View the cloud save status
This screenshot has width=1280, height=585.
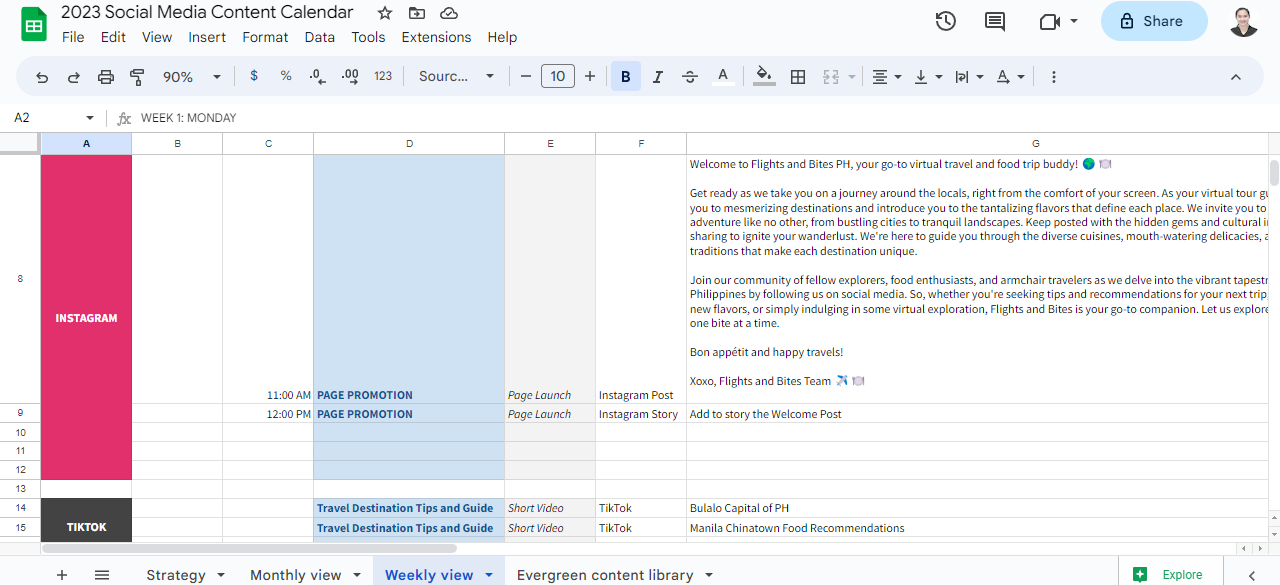(x=449, y=13)
